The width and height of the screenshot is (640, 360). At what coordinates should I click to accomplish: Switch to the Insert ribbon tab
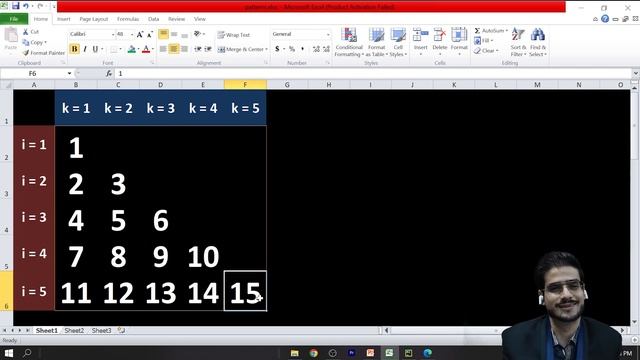click(x=64, y=19)
